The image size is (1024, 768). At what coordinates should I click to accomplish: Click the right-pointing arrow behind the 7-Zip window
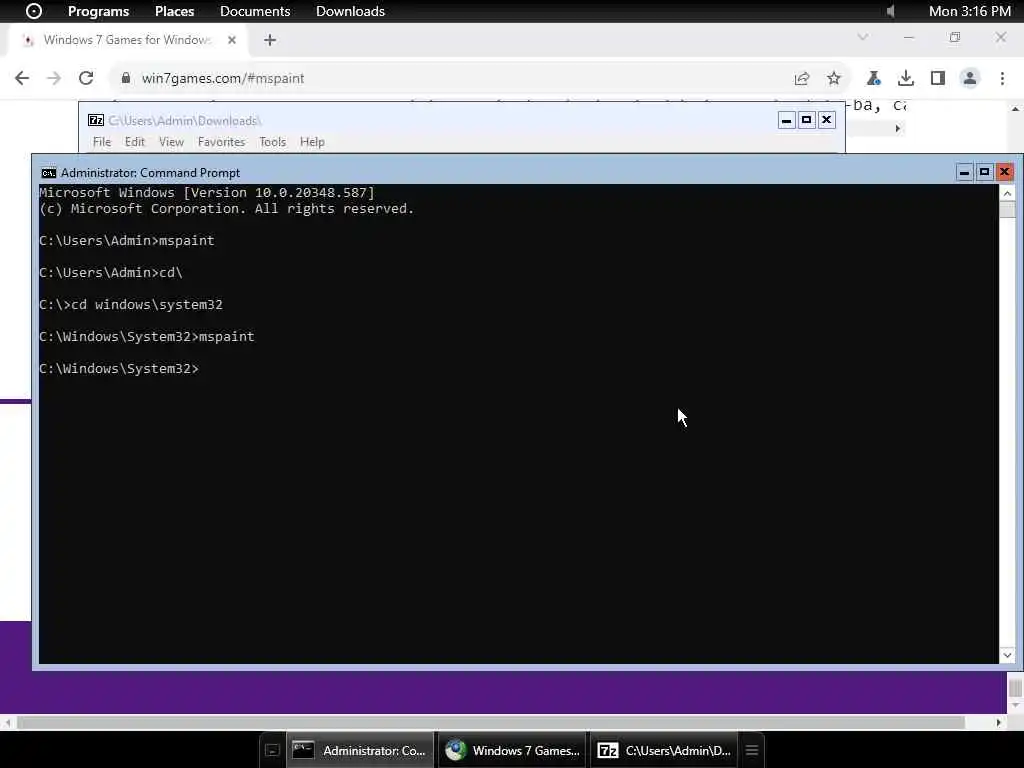point(898,129)
